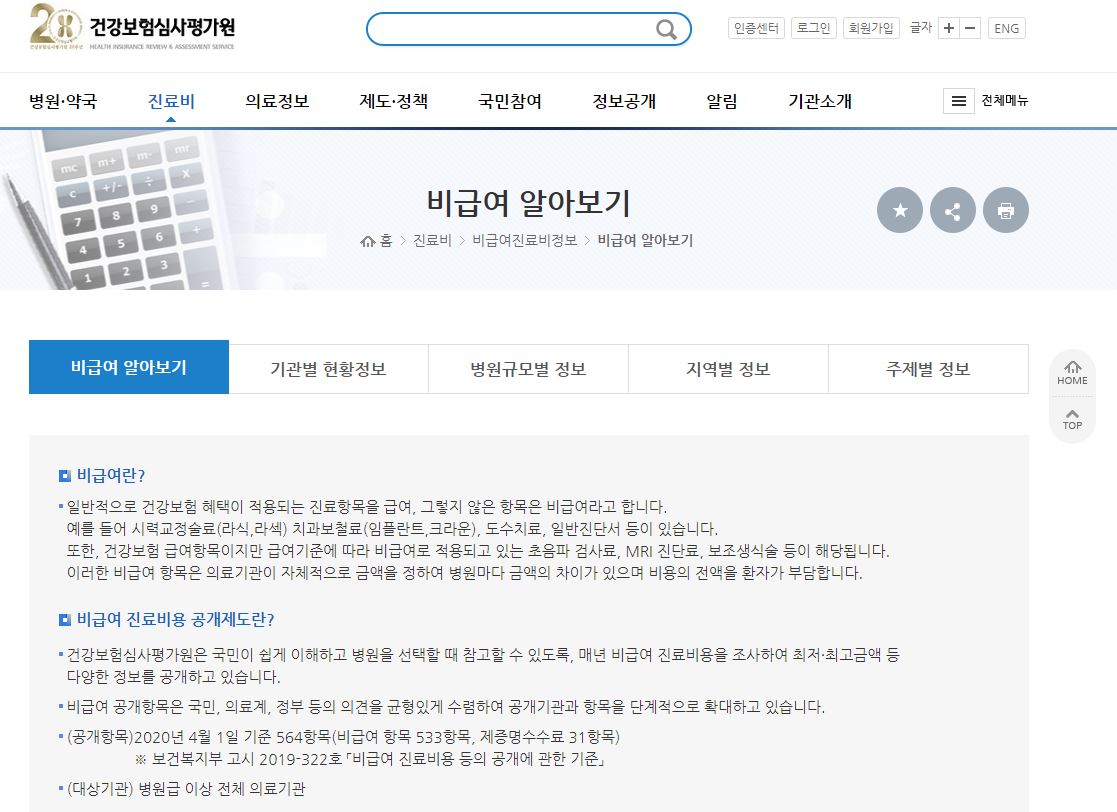
Task: Click the print icon
Action: (x=1004, y=210)
